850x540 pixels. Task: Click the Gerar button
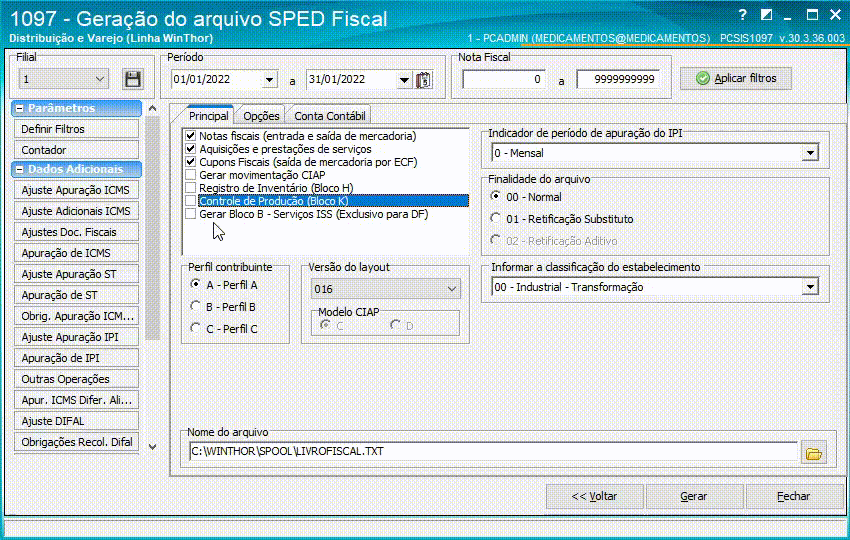coord(694,496)
